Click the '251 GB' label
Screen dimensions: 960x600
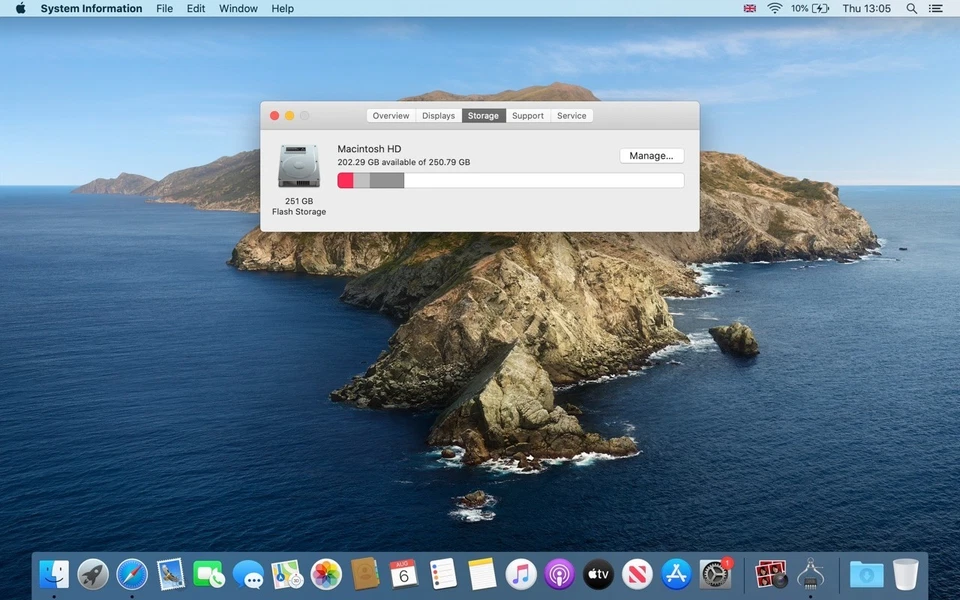[x=299, y=201]
